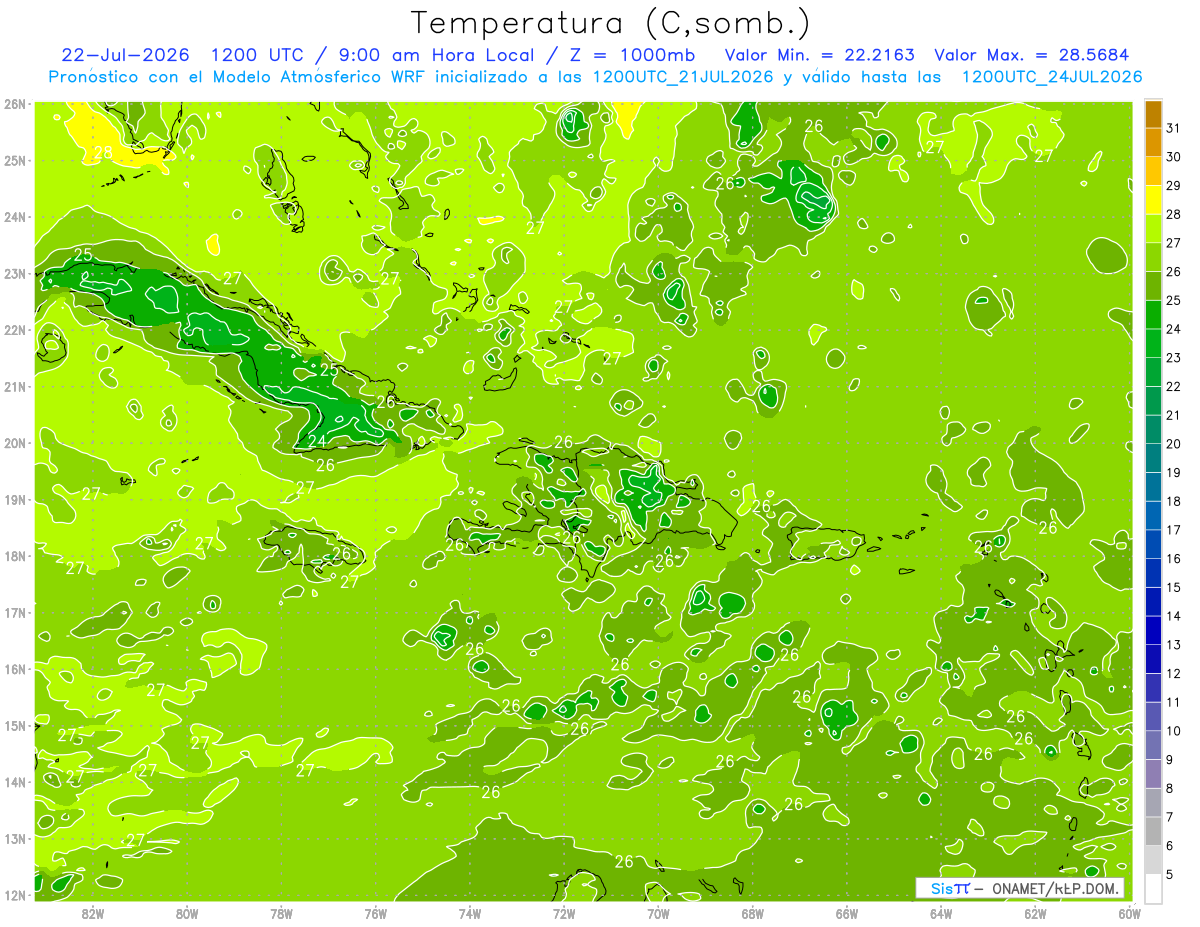The width and height of the screenshot is (1200, 927).
Task: Click the "23N" latitude axis label
Action: (14, 273)
